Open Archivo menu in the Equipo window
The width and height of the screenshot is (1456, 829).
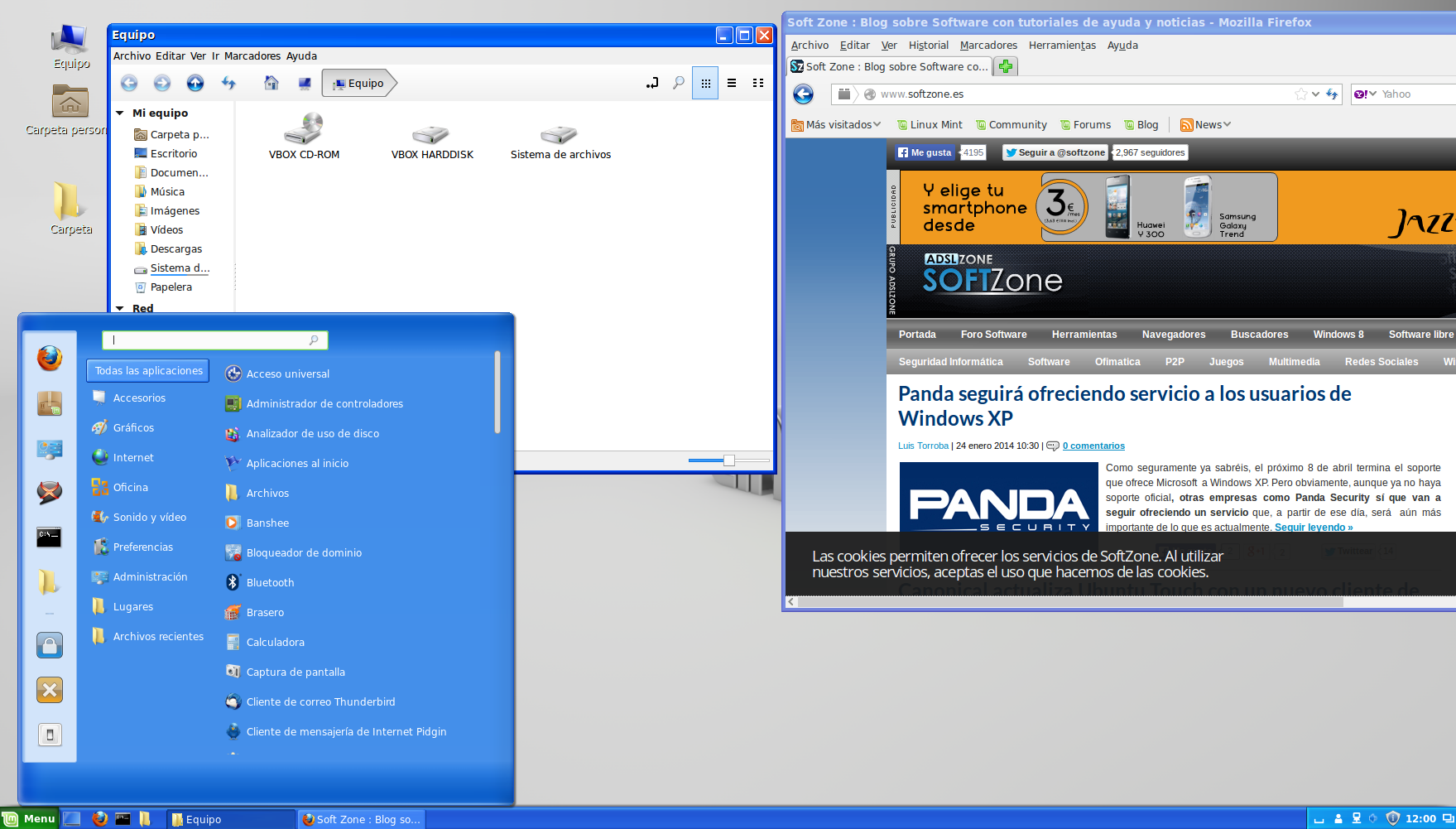132,56
